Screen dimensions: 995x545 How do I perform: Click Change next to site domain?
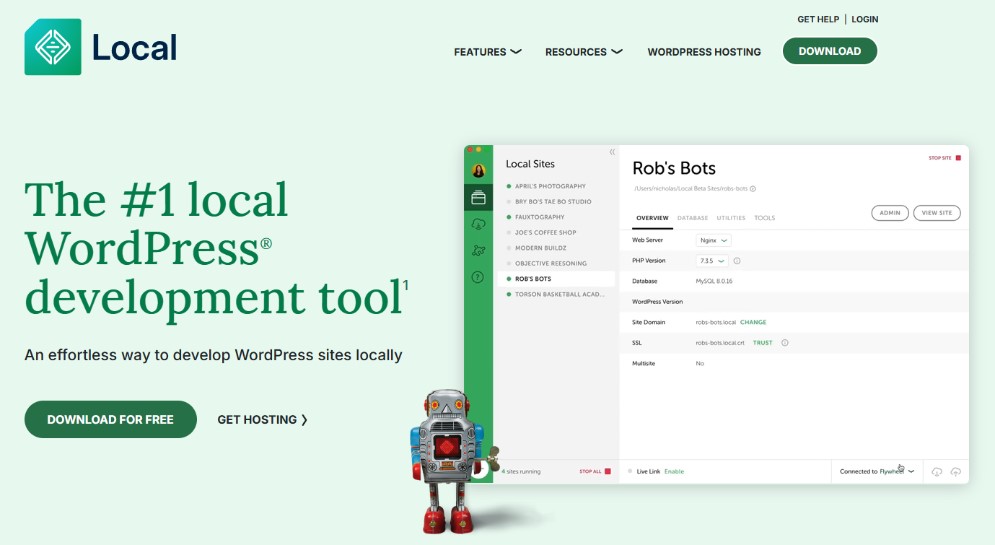click(753, 322)
